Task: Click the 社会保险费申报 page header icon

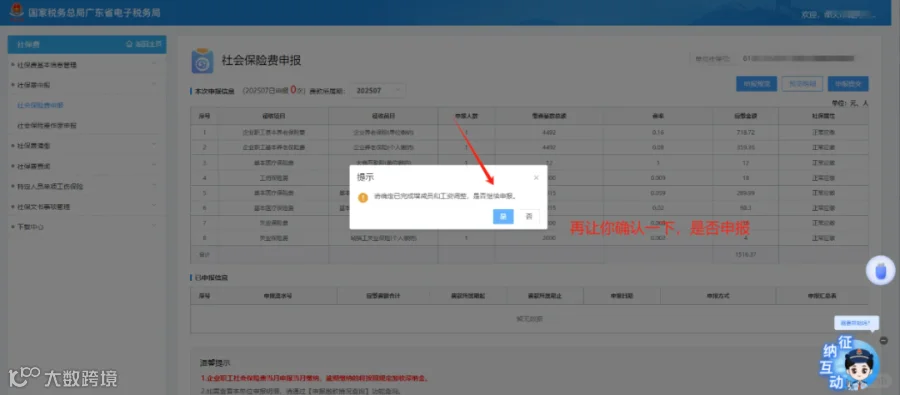Action: click(202, 60)
